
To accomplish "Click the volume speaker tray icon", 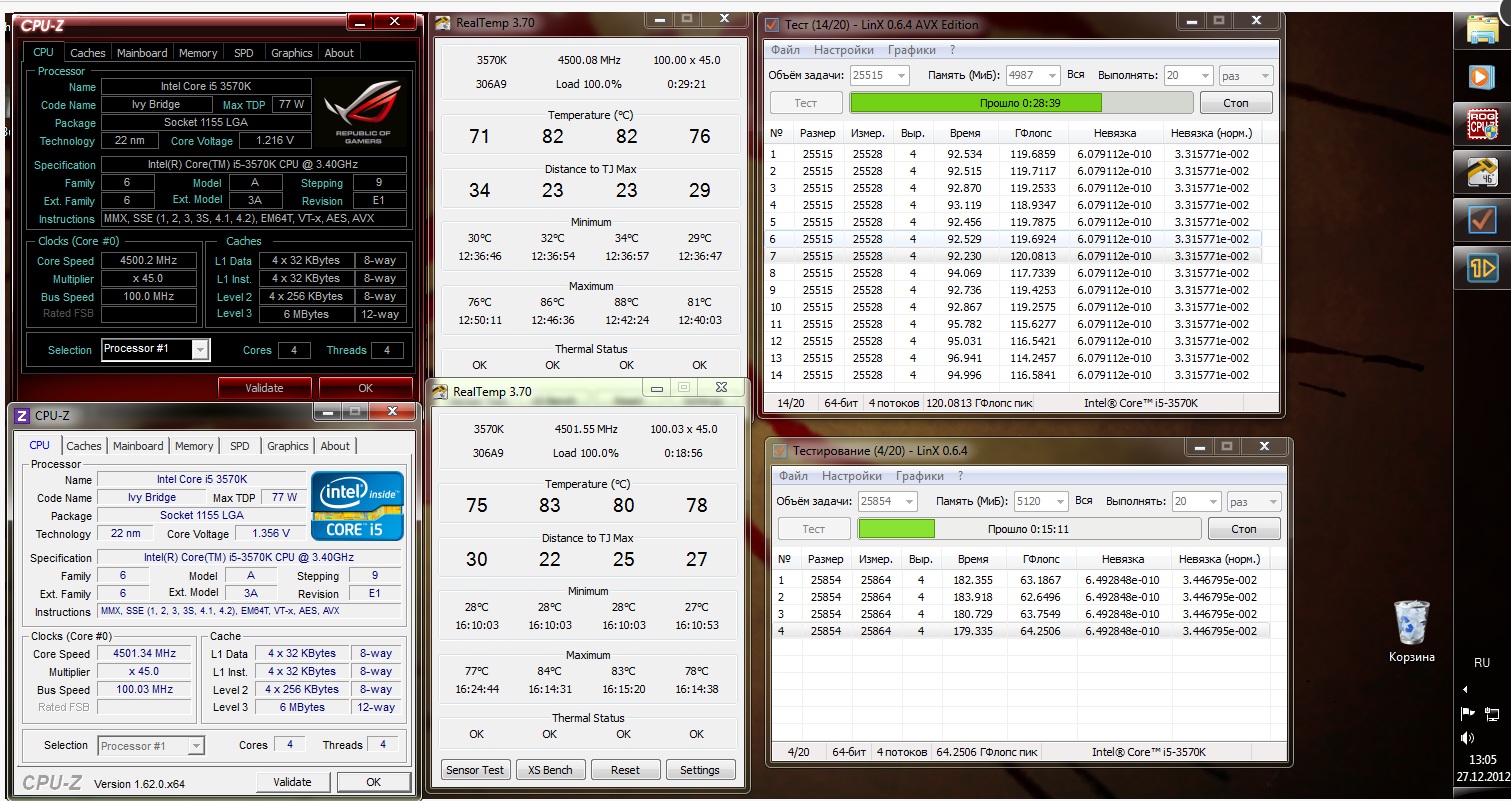I will [x=1467, y=738].
